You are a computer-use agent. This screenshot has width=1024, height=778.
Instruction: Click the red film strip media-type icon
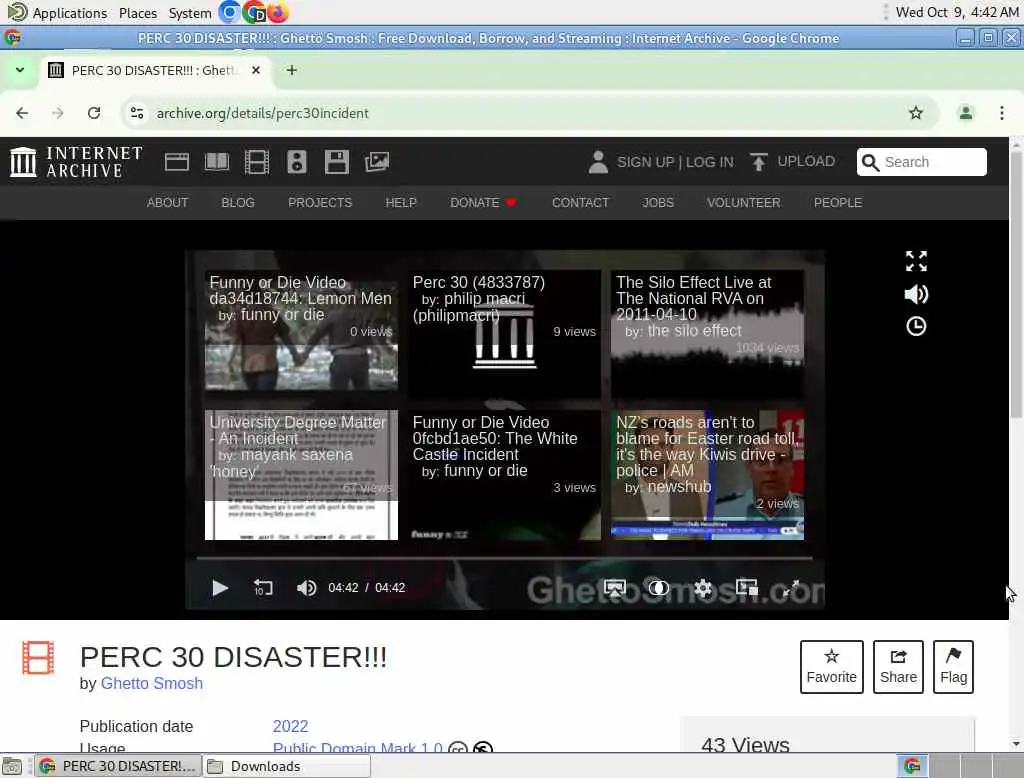(38, 658)
